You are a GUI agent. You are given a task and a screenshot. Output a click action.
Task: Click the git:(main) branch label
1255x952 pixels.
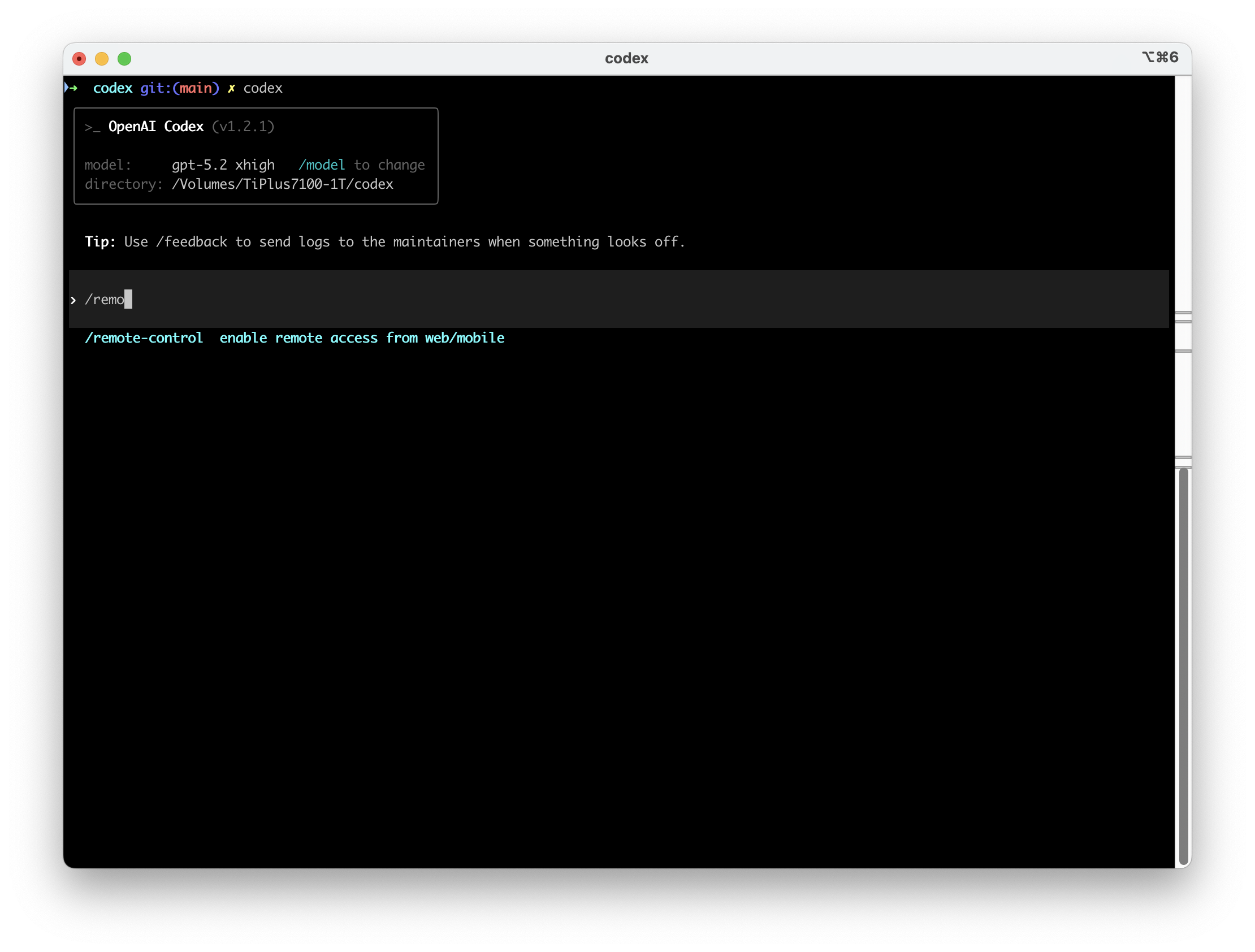coord(179,89)
